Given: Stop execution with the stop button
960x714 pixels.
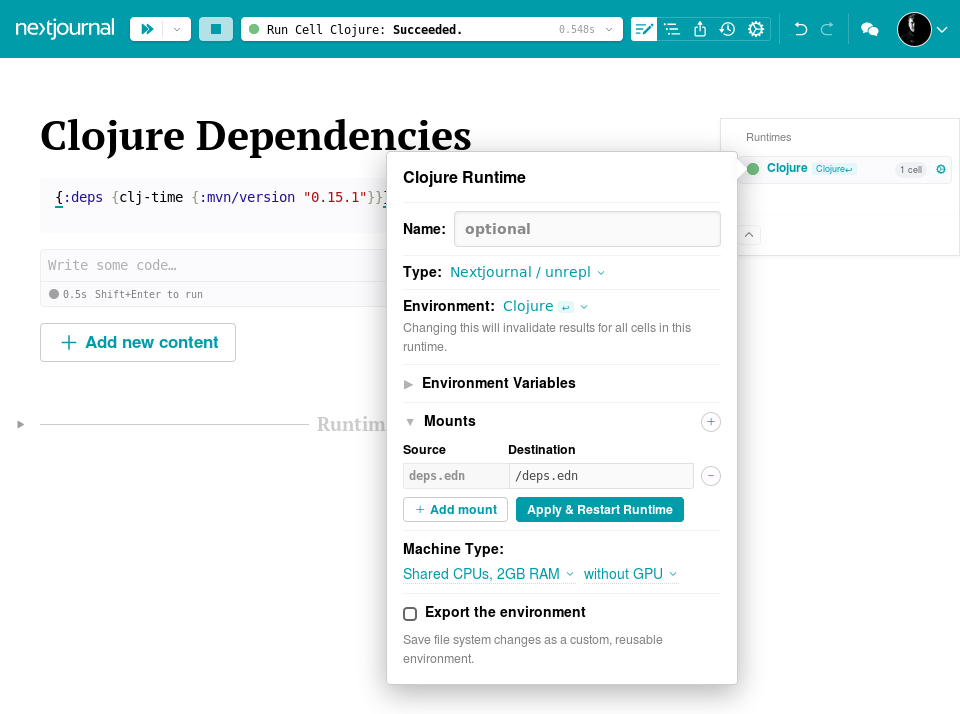Looking at the screenshot, I should [x=216, y=29].
